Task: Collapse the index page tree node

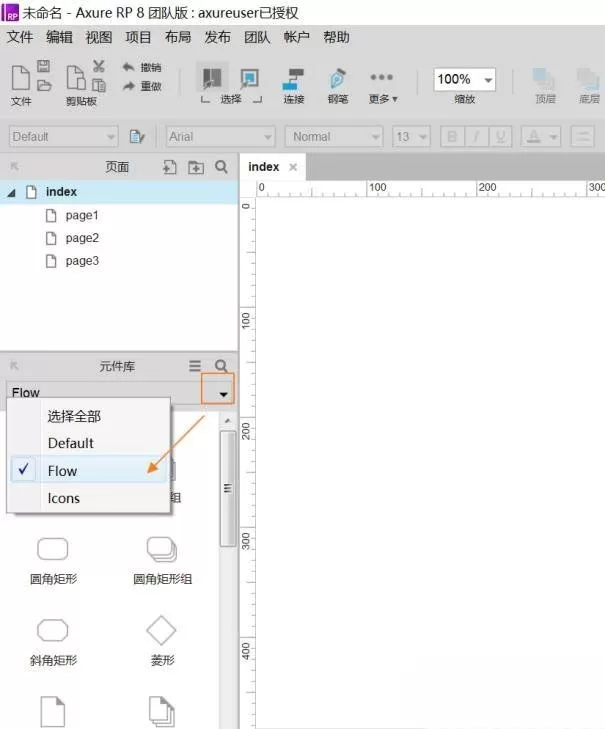Action: pos(12,192)
